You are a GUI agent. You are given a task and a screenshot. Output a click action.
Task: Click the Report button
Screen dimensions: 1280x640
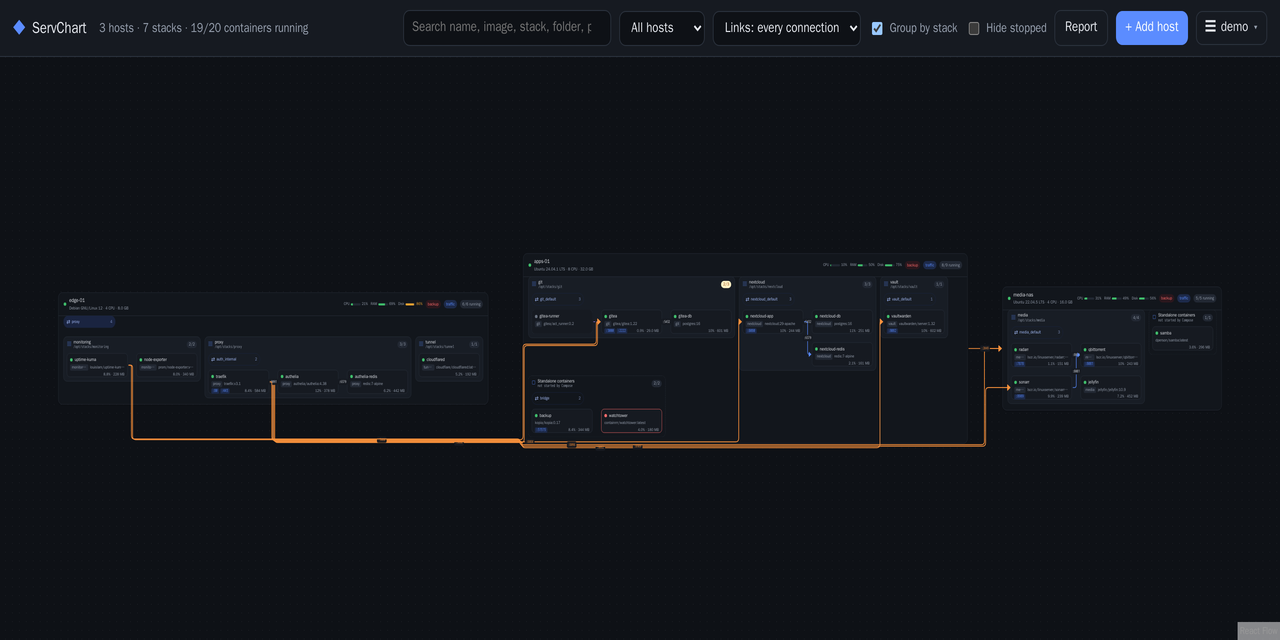coord(1081,27)
